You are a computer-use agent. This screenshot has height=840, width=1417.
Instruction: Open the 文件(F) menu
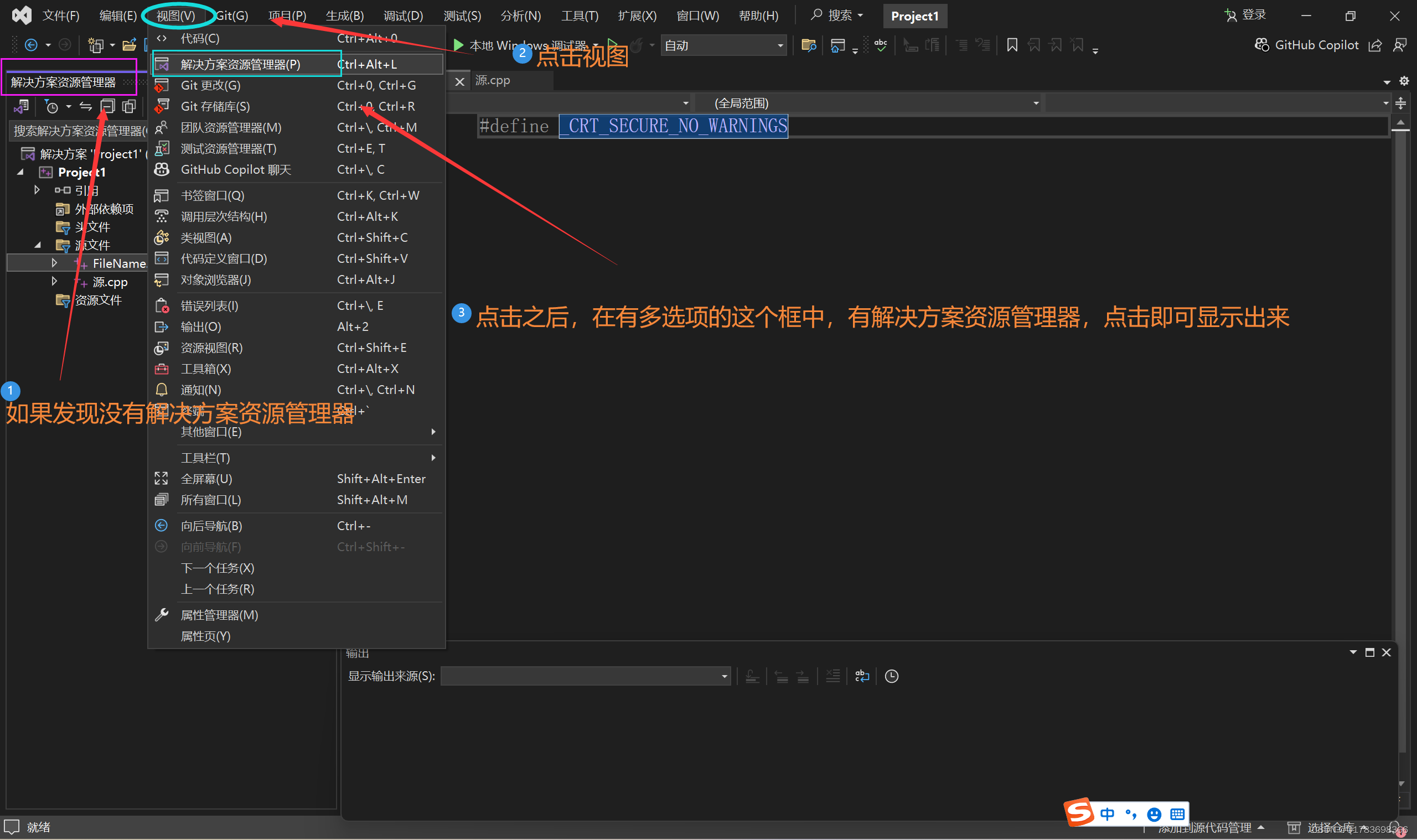(60, 15)
